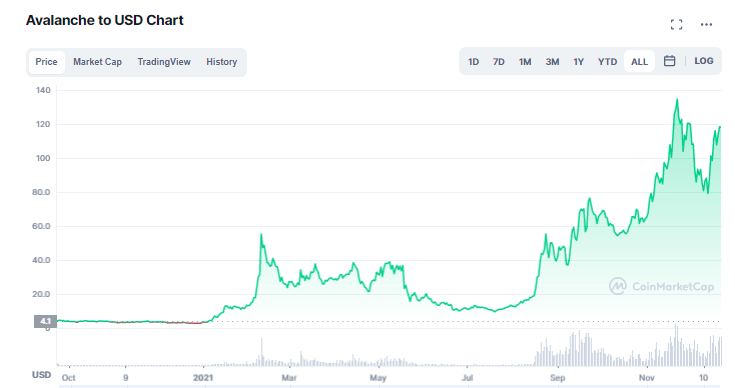Choose the 3M time range
Screen dimensions: 735x388
pos(552,62)
